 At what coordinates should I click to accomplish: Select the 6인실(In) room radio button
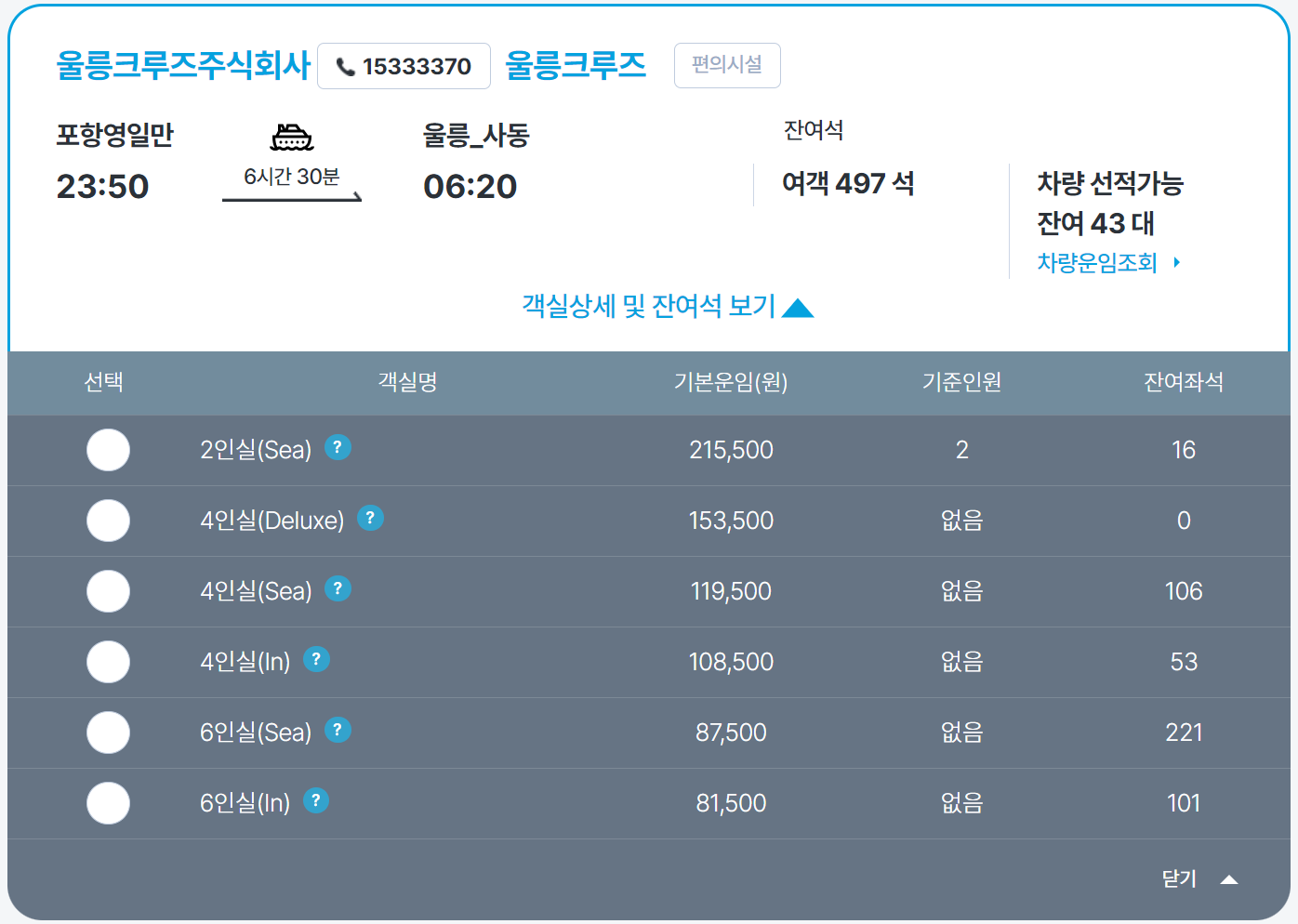[108, 803]
